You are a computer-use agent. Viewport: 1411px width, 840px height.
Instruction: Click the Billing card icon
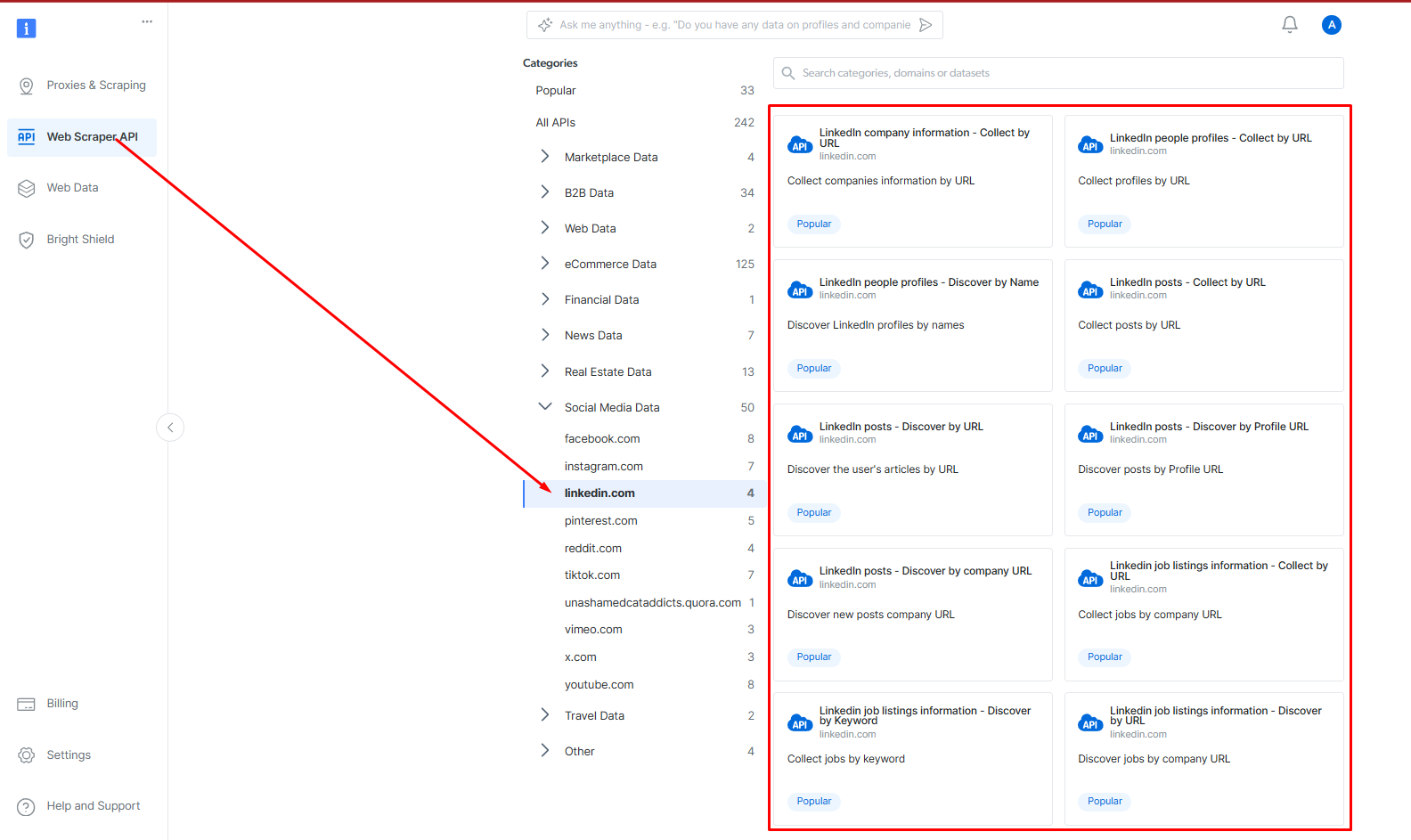(x=27, y=704)
